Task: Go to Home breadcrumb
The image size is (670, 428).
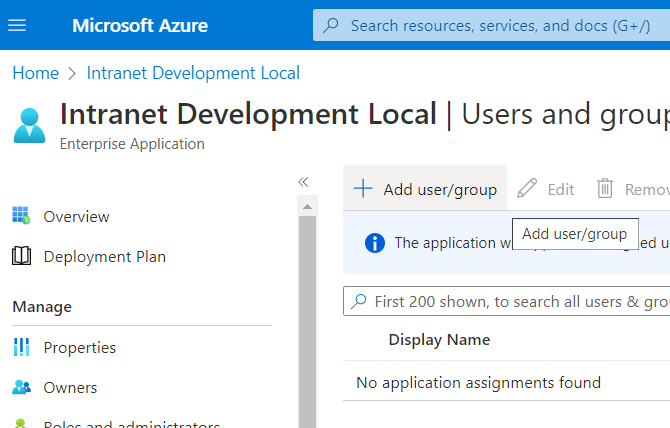Action: coord(35,73)
